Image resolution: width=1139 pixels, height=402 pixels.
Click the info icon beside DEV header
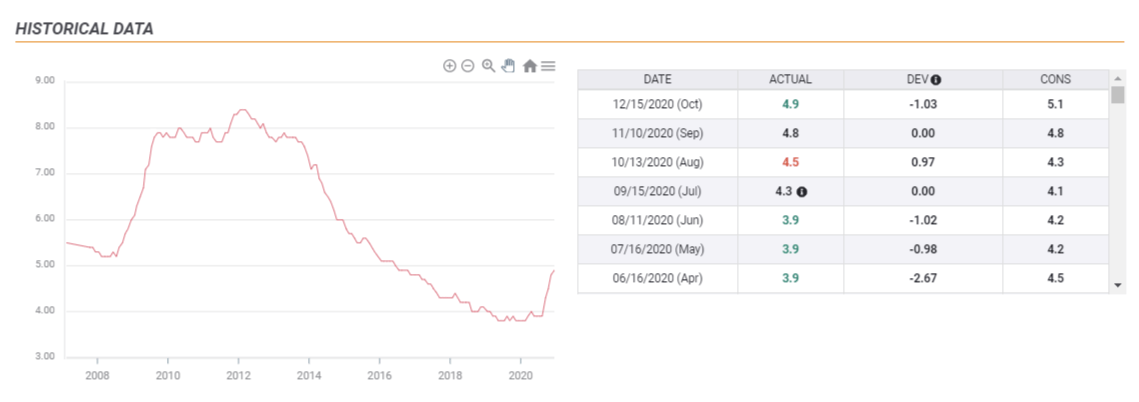tap(936, 80)
